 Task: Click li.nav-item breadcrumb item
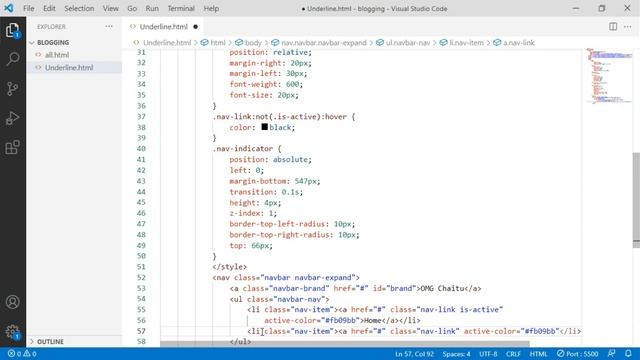(x=466, y=43)
